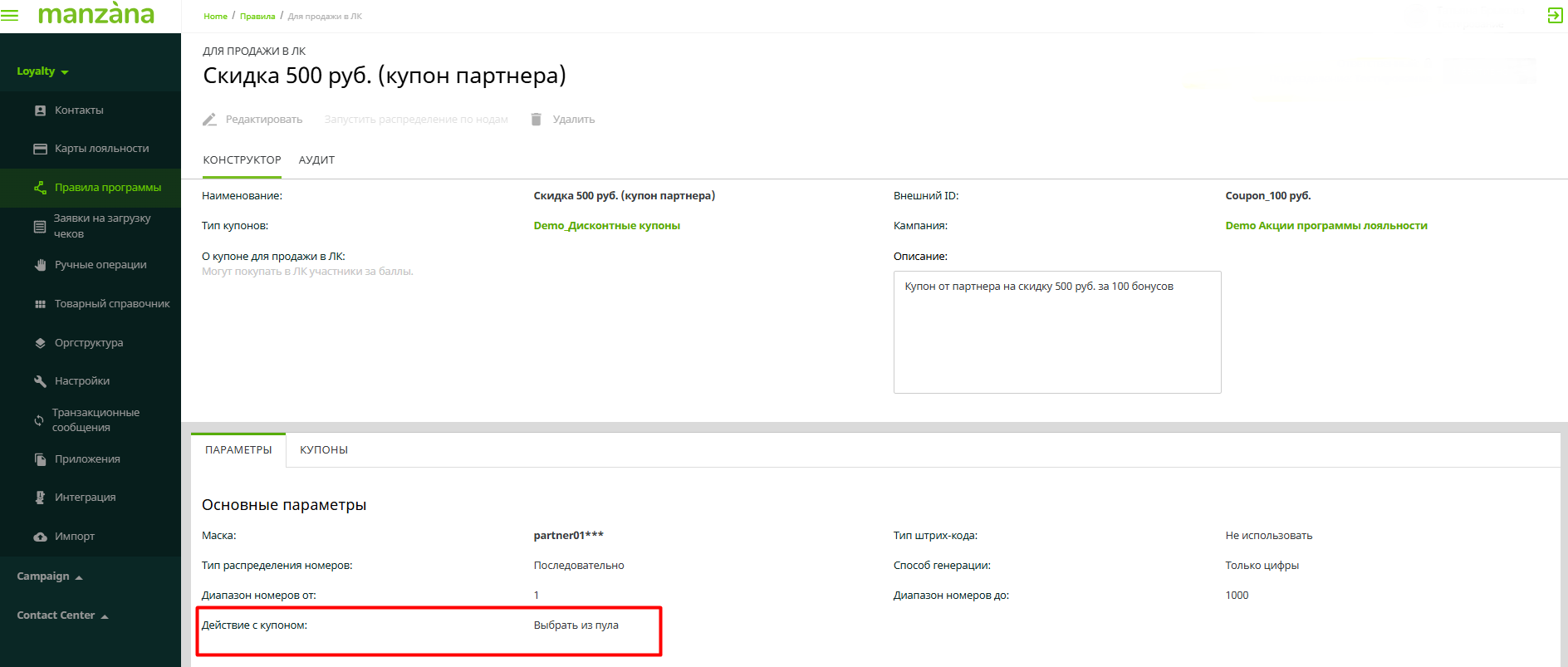The image size is (1568, 667).
Task: Expand the Campaign sidebar section
Action: coord(49,576)
